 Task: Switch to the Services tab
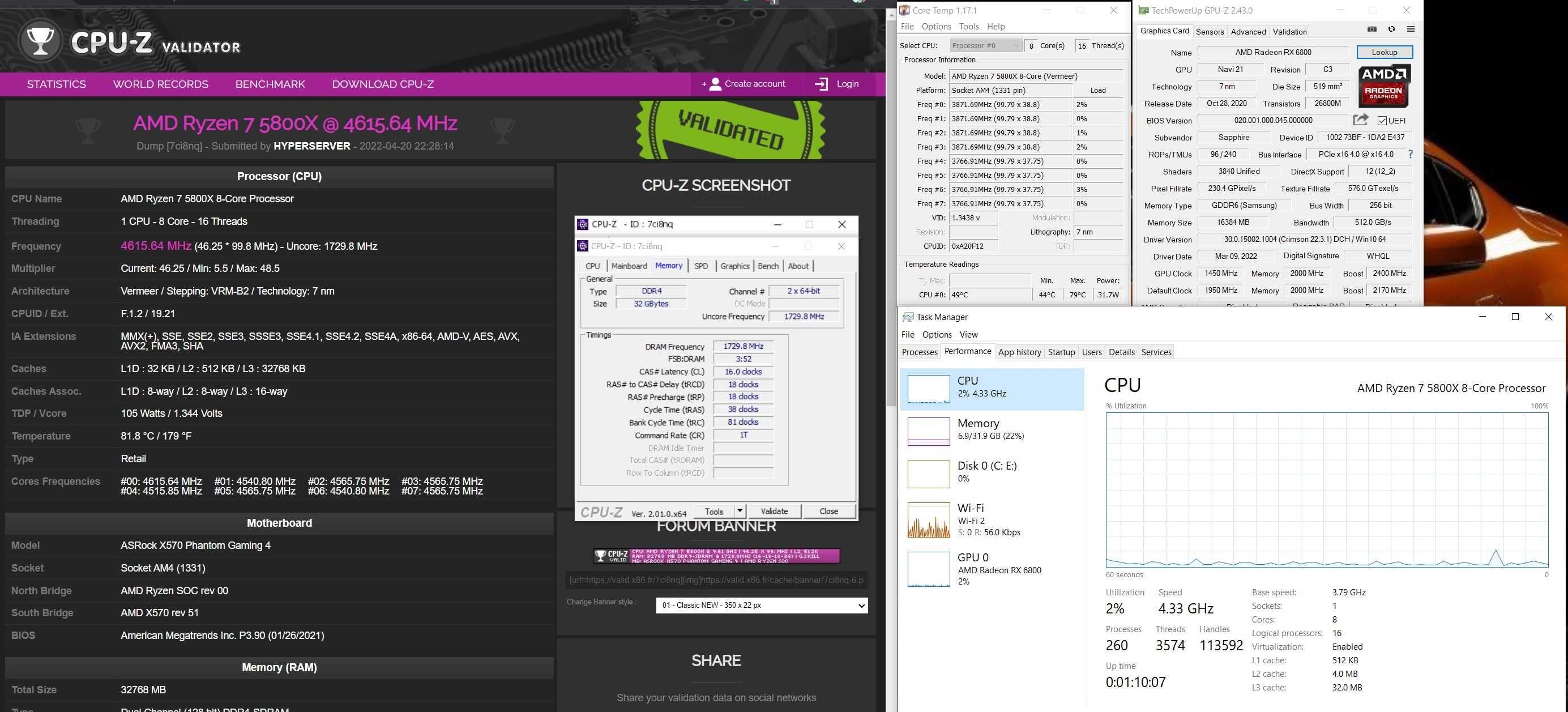tap(1156, 352)
